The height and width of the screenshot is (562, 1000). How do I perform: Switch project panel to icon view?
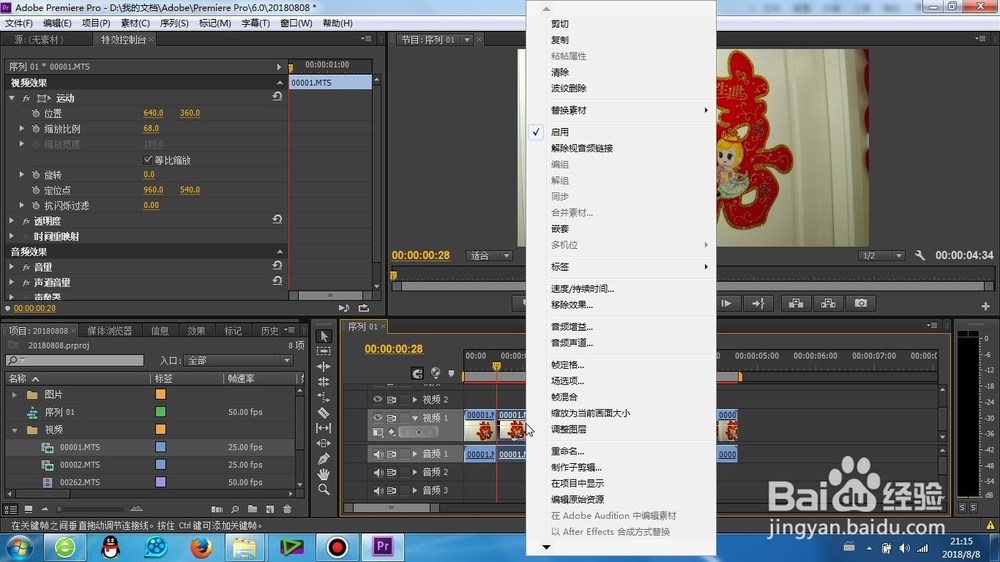coord(29,509)
